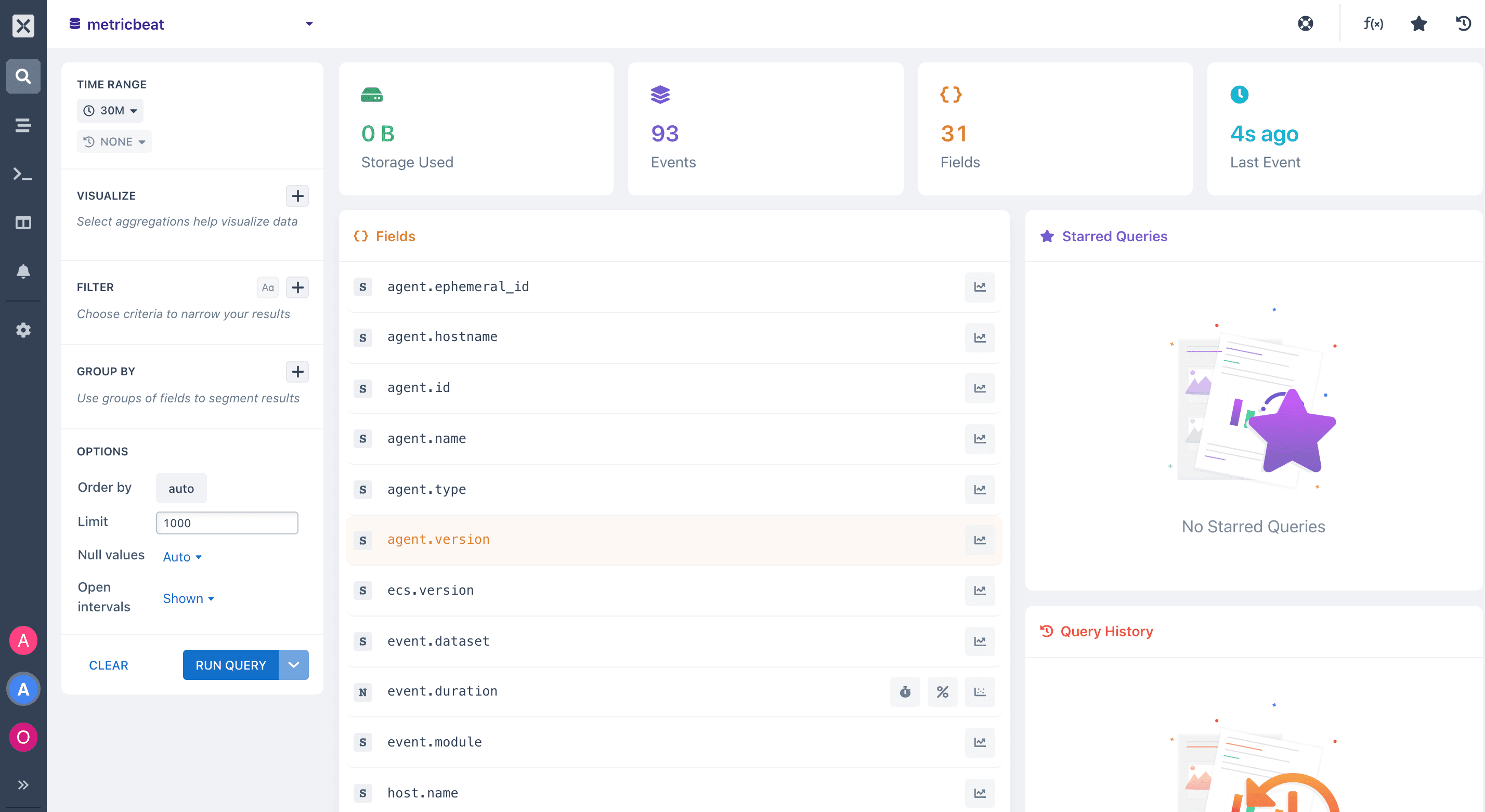Open the dashboards panel icon in the sidebar
1485x812 pixels.
click(x=23, y=222)
